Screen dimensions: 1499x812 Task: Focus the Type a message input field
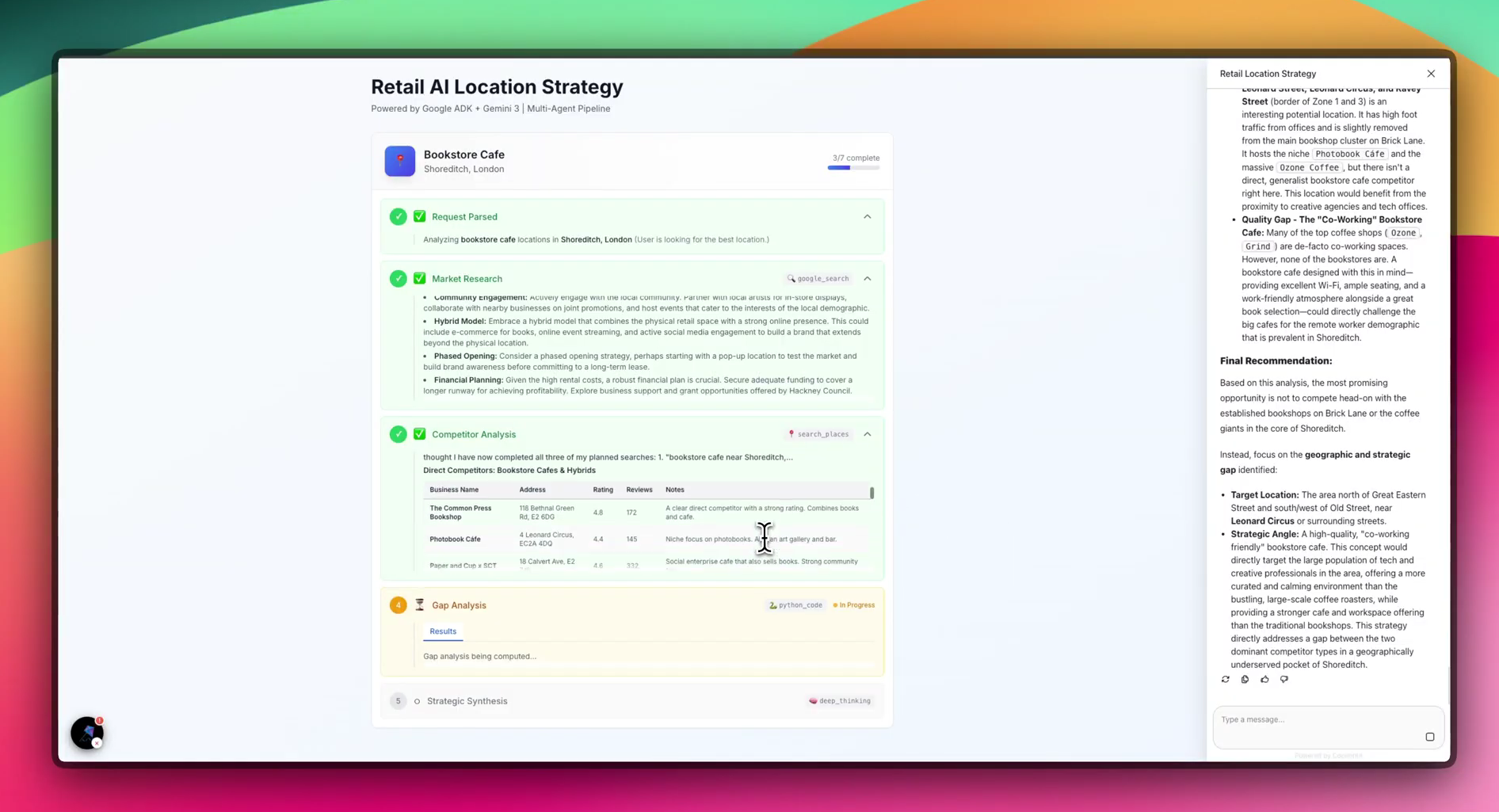tap(1328, 727)
